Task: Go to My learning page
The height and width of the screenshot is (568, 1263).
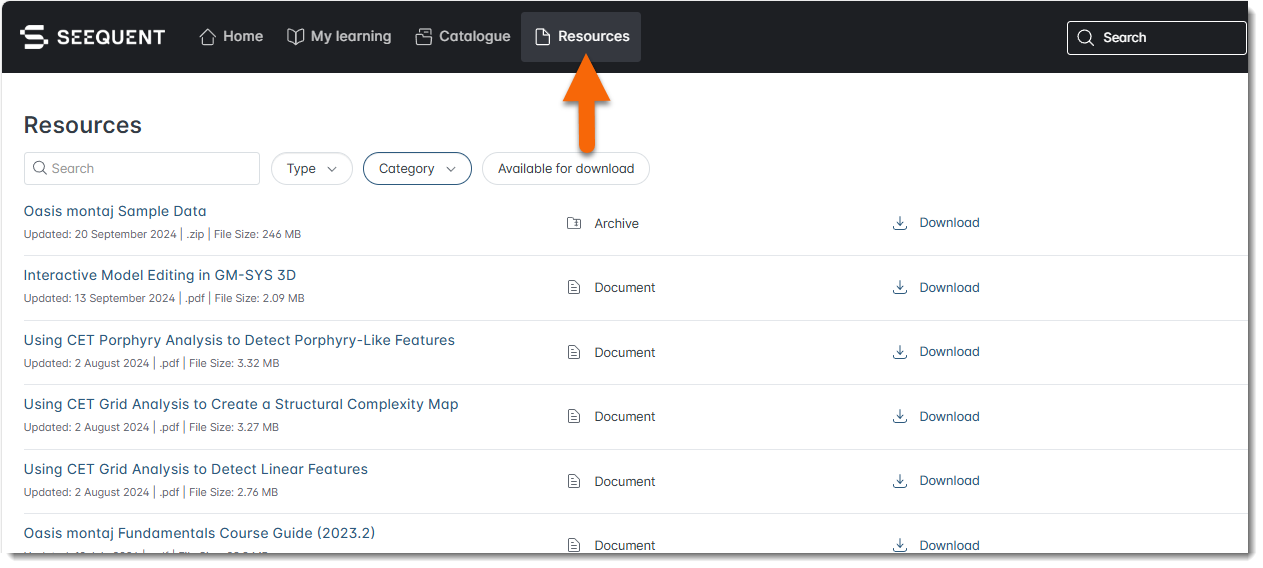Action: 339,37
